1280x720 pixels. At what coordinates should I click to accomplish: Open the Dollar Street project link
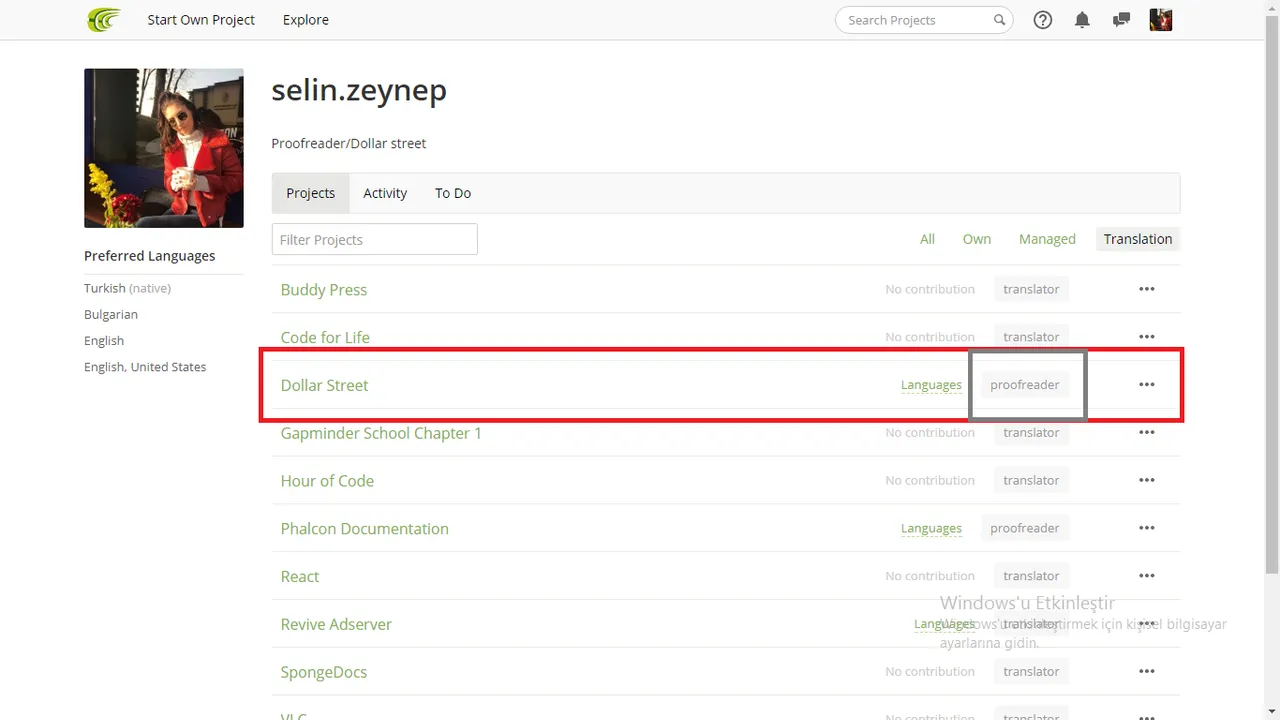pos(324,385)
